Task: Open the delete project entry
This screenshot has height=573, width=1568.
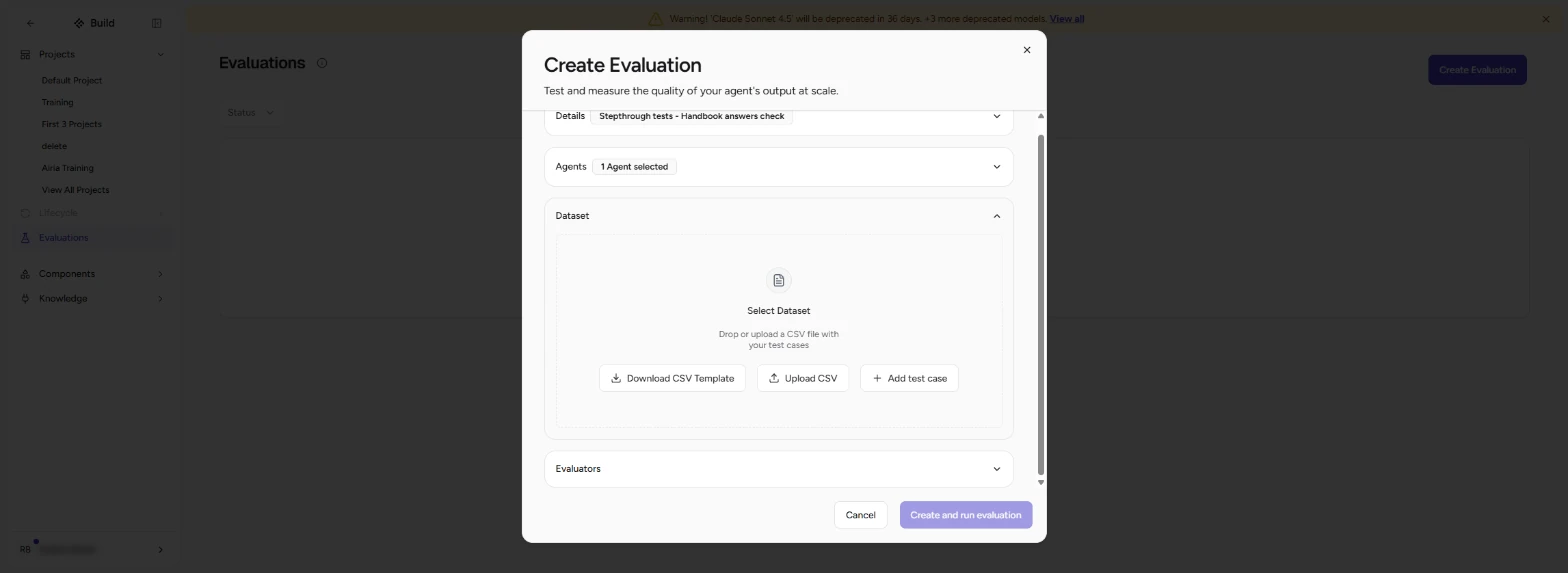Action: [54, 146]
